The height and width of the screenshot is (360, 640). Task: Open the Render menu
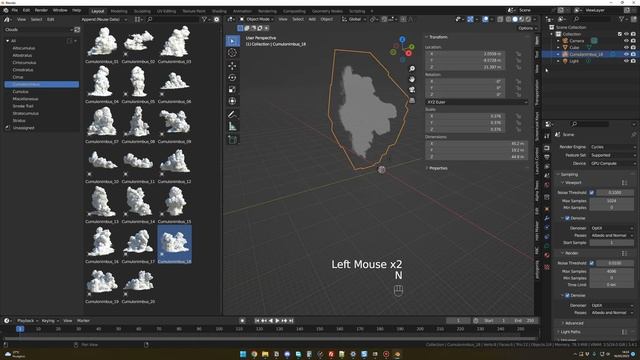pyautogui.click(x=41, y=10)
